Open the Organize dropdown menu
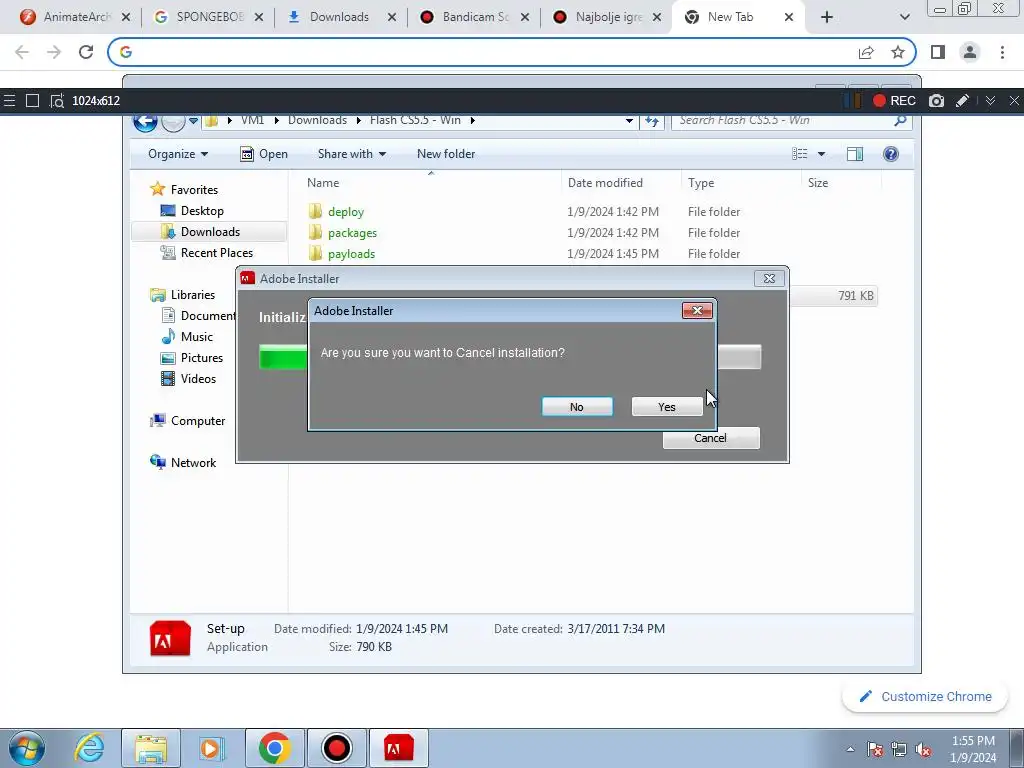This screenshot has height=768, width=1024. pos(178,154)
